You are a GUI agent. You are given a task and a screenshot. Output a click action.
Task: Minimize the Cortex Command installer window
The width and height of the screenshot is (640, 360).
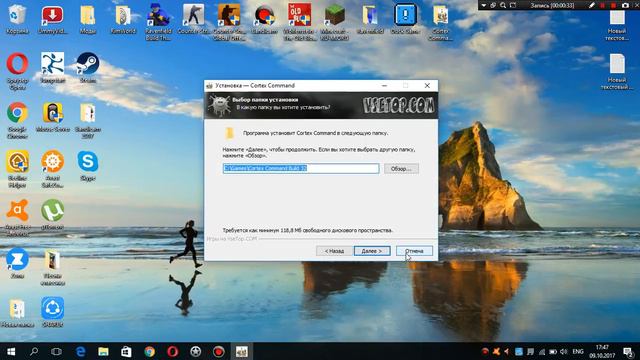[x=384, y=85]
